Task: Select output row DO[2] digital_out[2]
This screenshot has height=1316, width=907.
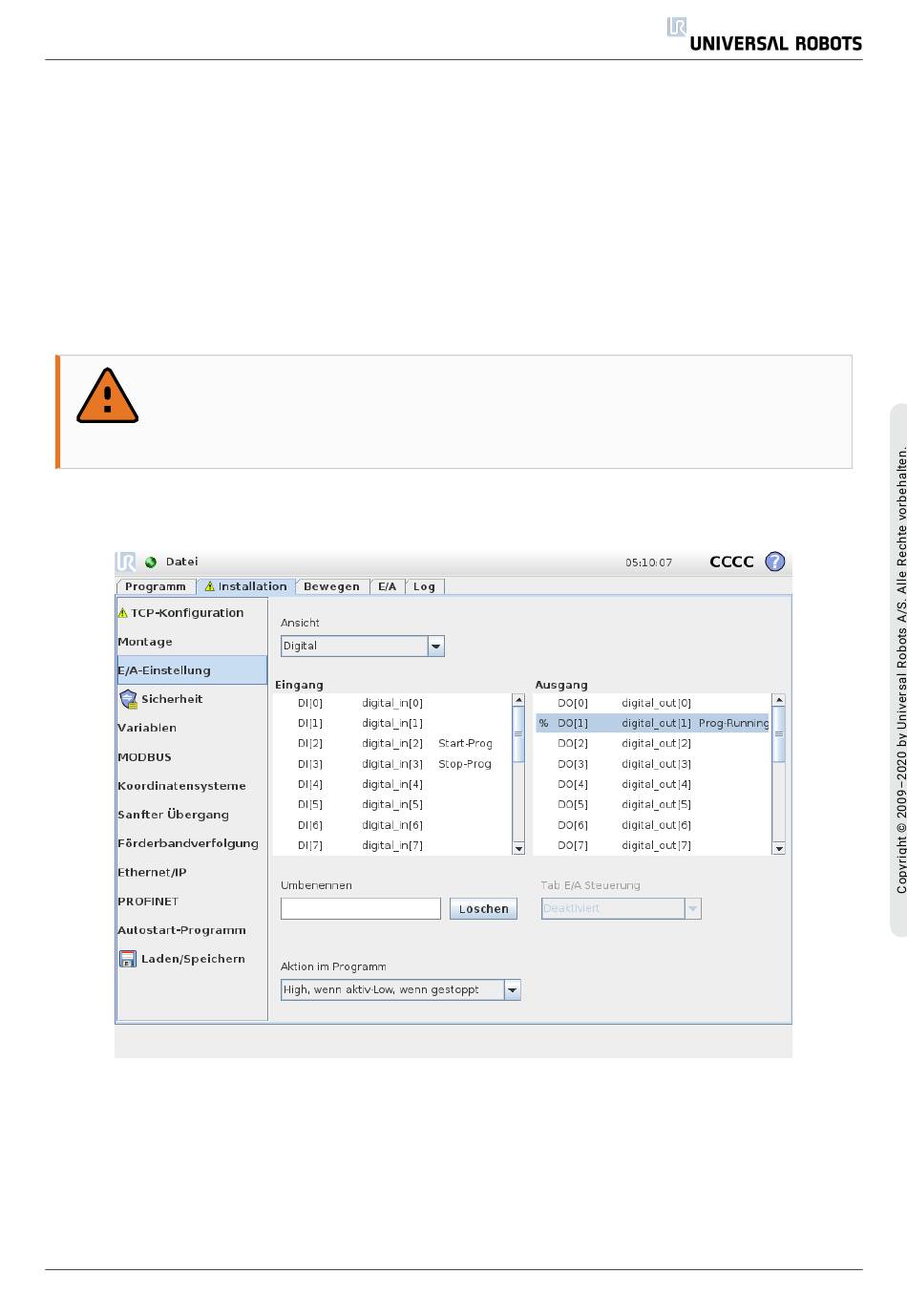Action: (653, 743)
